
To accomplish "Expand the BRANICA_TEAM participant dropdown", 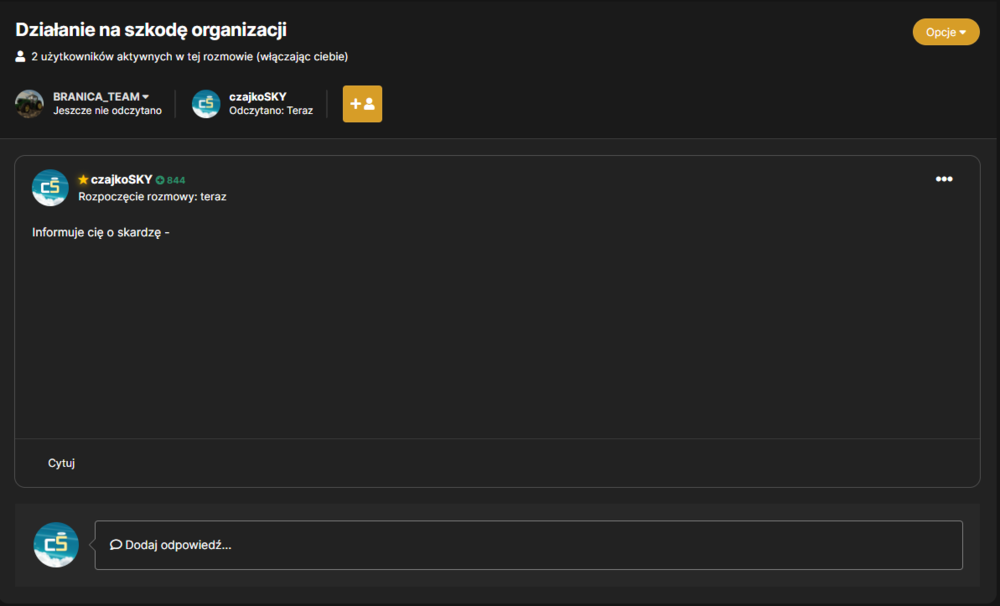I will click(101, 96).
